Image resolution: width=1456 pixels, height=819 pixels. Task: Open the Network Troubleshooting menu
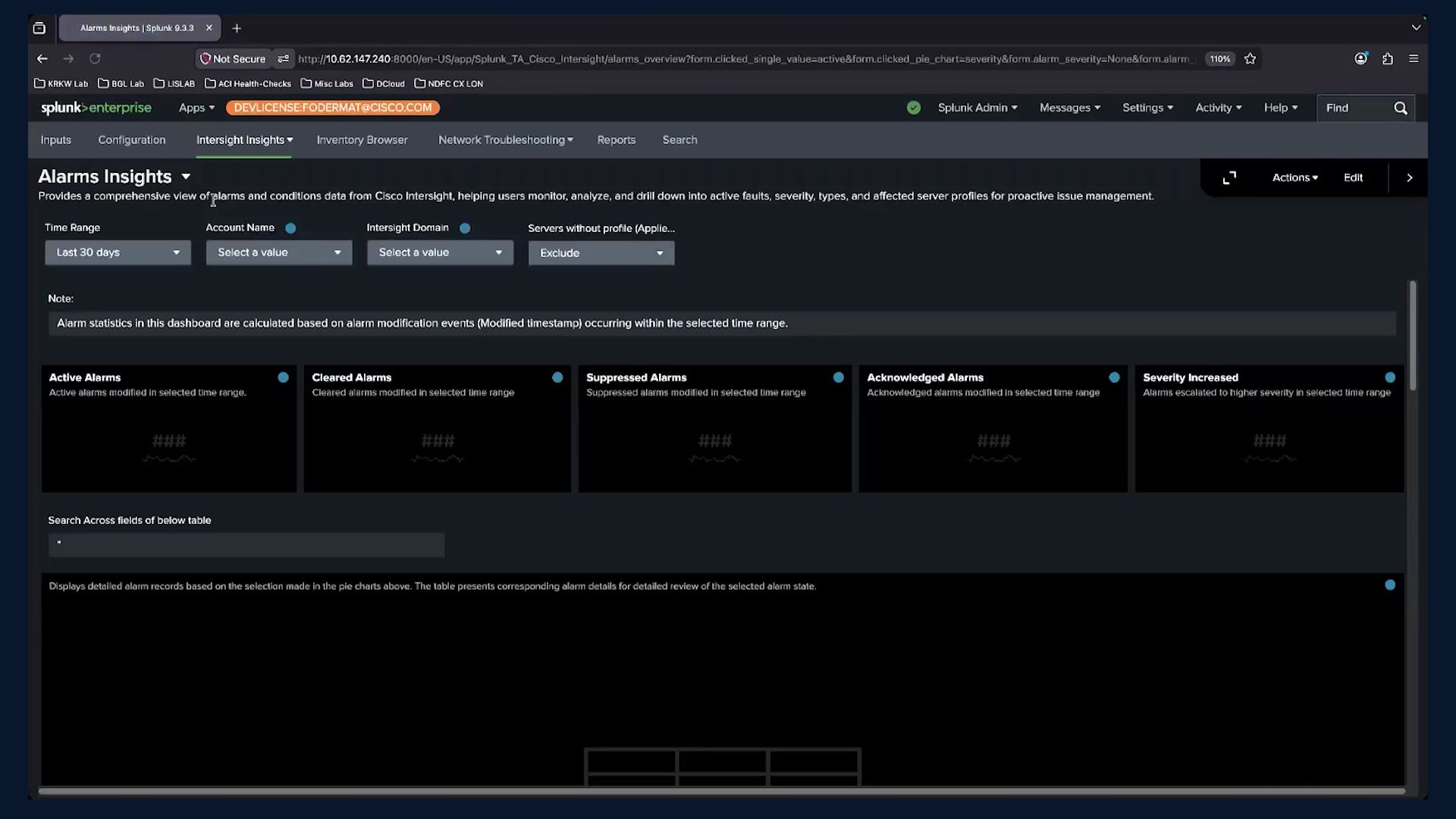(505, 140)
